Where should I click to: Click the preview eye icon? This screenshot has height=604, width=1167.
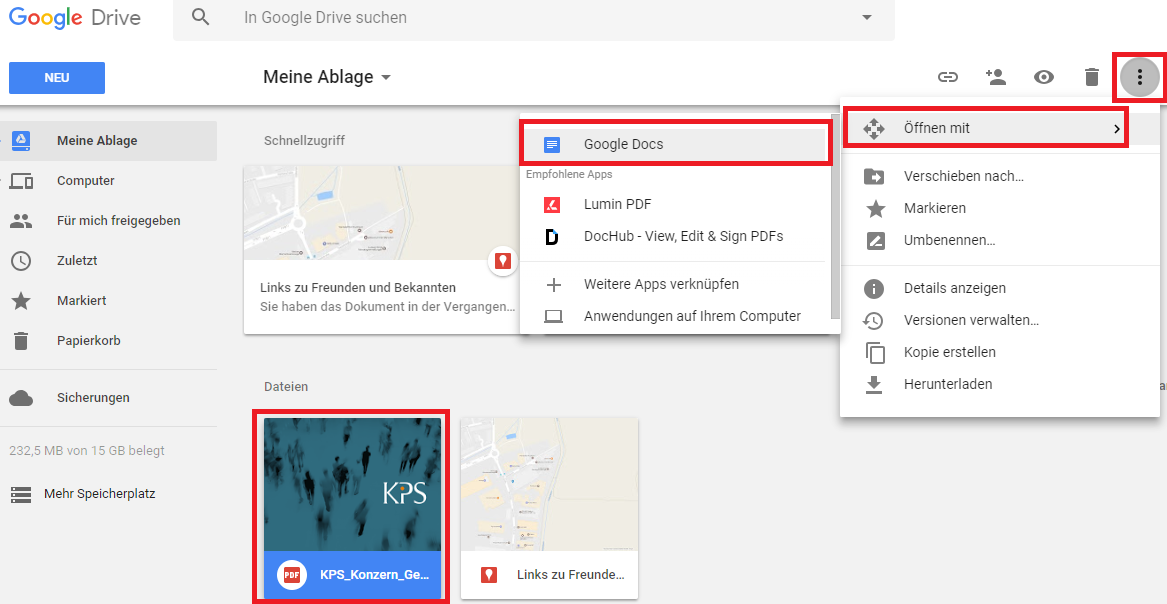[1043, 77]
